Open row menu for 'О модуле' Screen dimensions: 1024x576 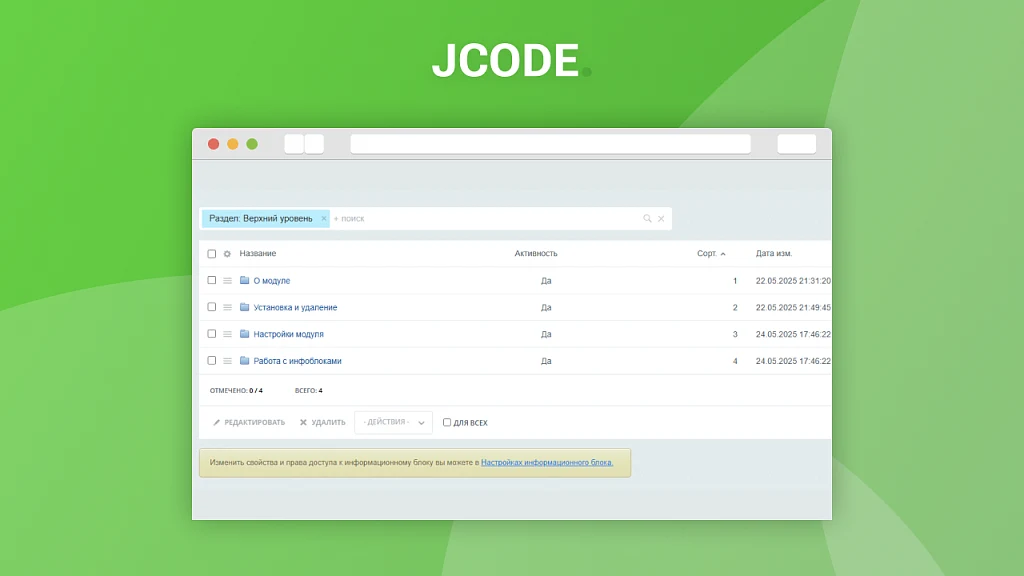click(x=227, y=281)
